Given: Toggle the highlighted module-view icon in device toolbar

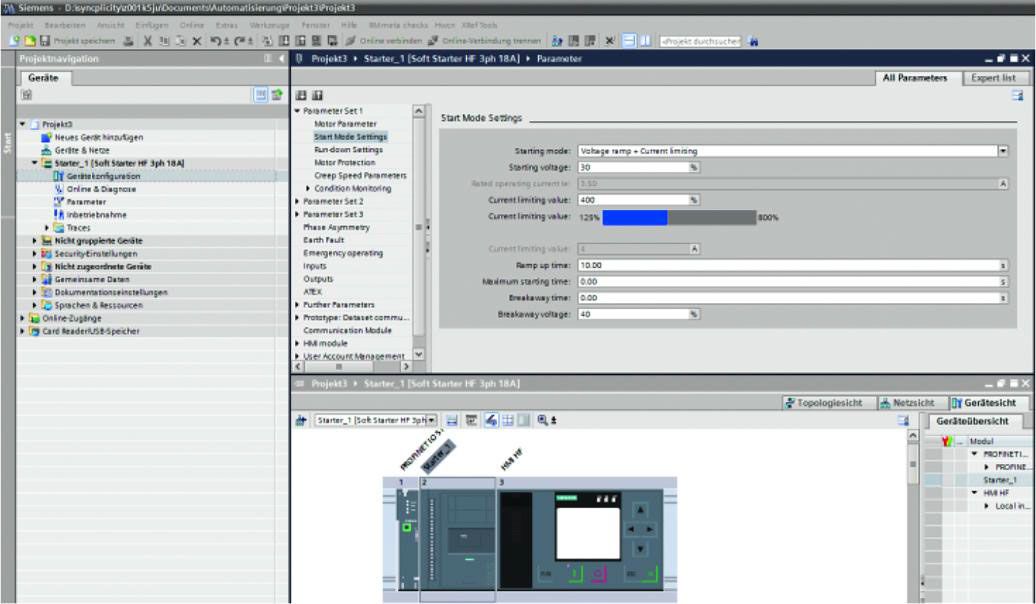Looking at the screenshot, I should (x=491, y=420).
